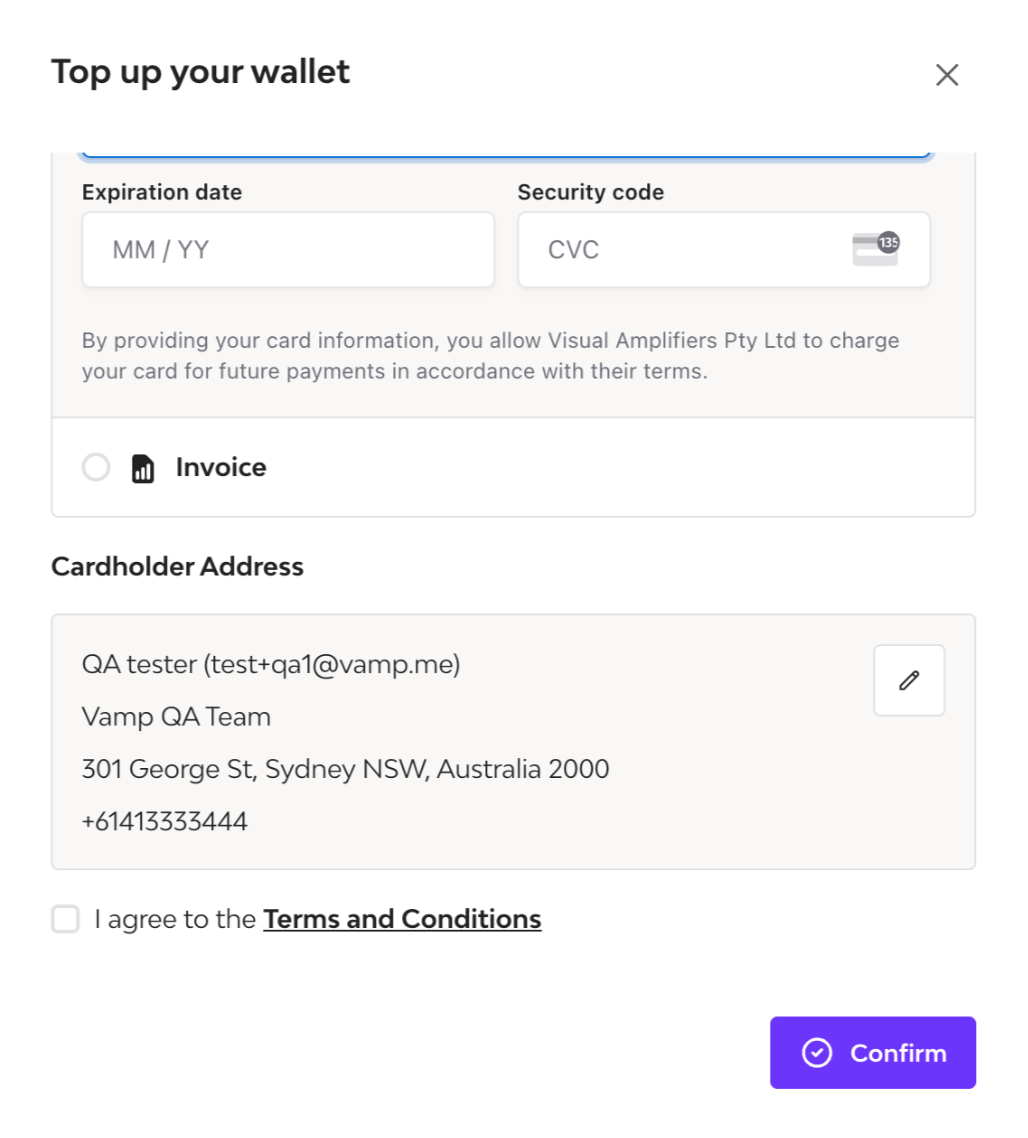Tick the agree to Terms checkbox

66,919
